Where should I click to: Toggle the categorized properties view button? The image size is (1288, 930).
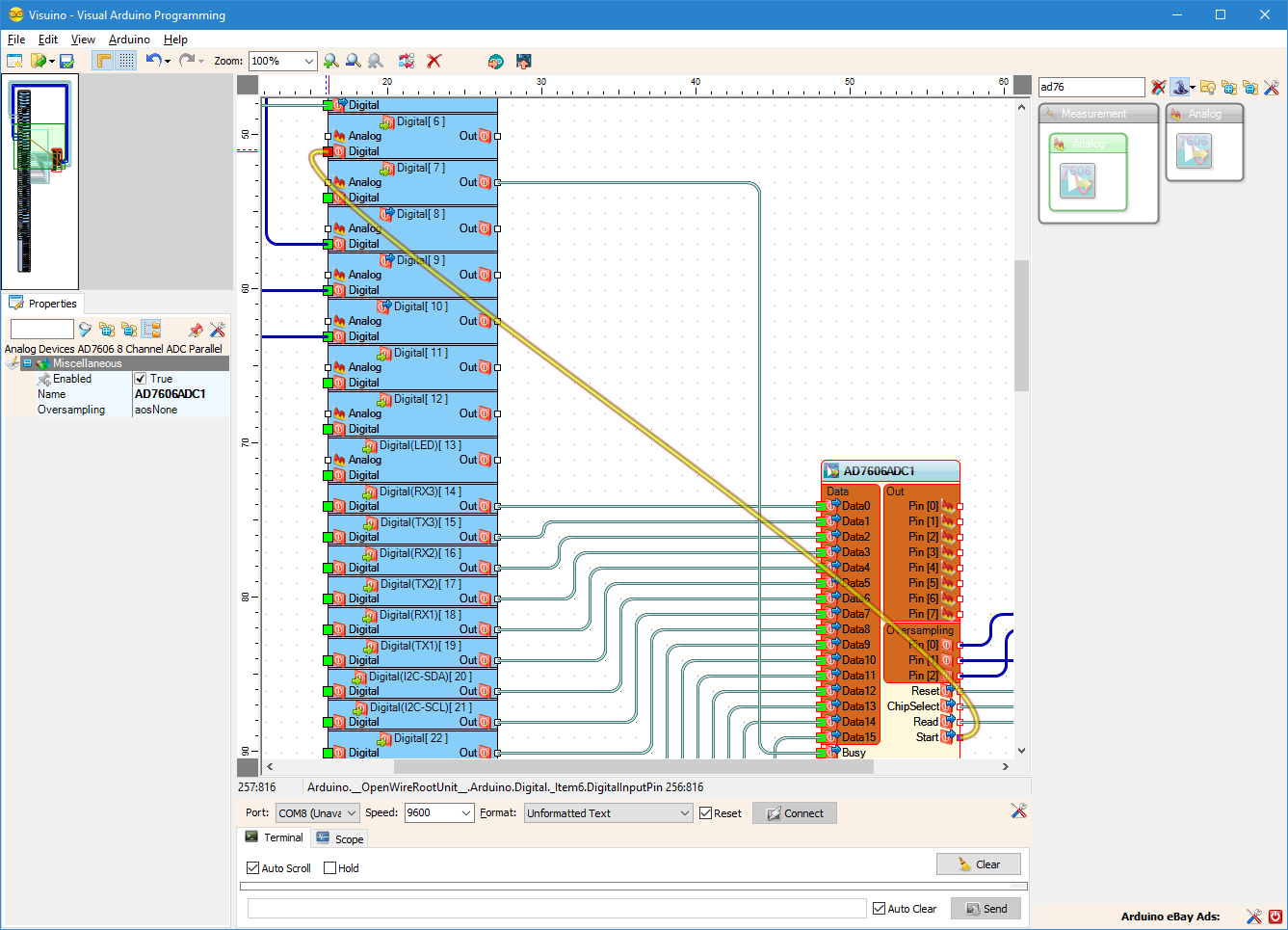(x=151, y=330)
